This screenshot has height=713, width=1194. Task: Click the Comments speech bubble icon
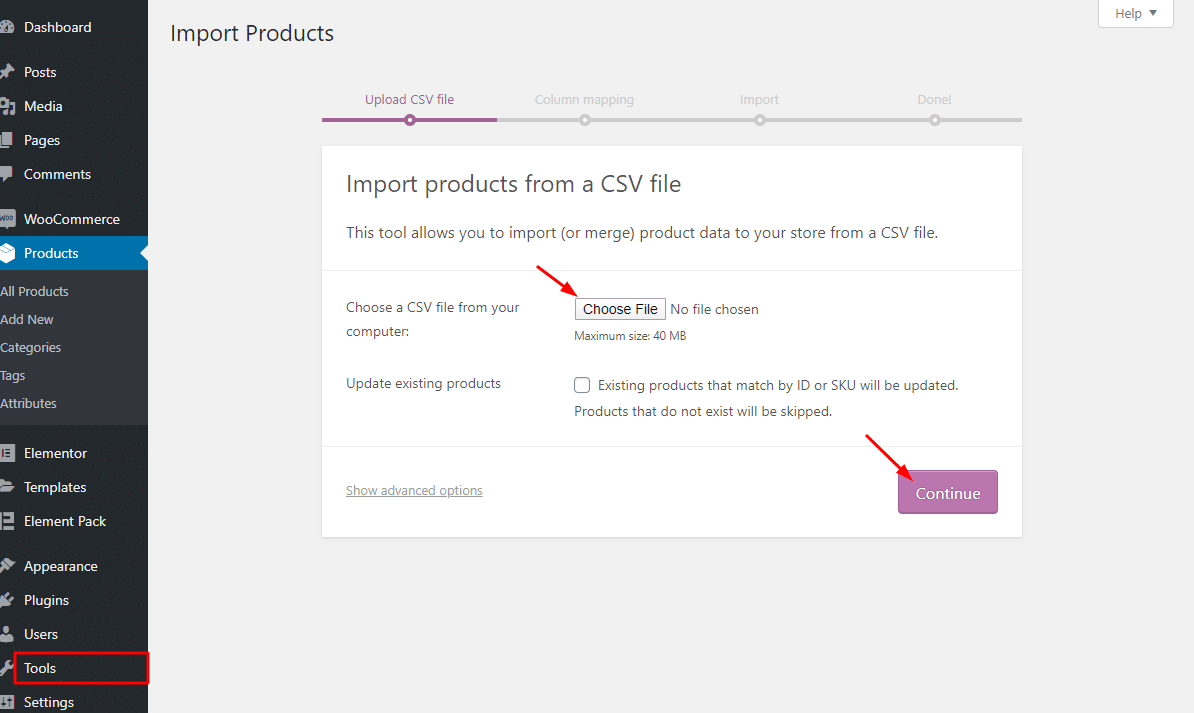click(x=6, y=174)
